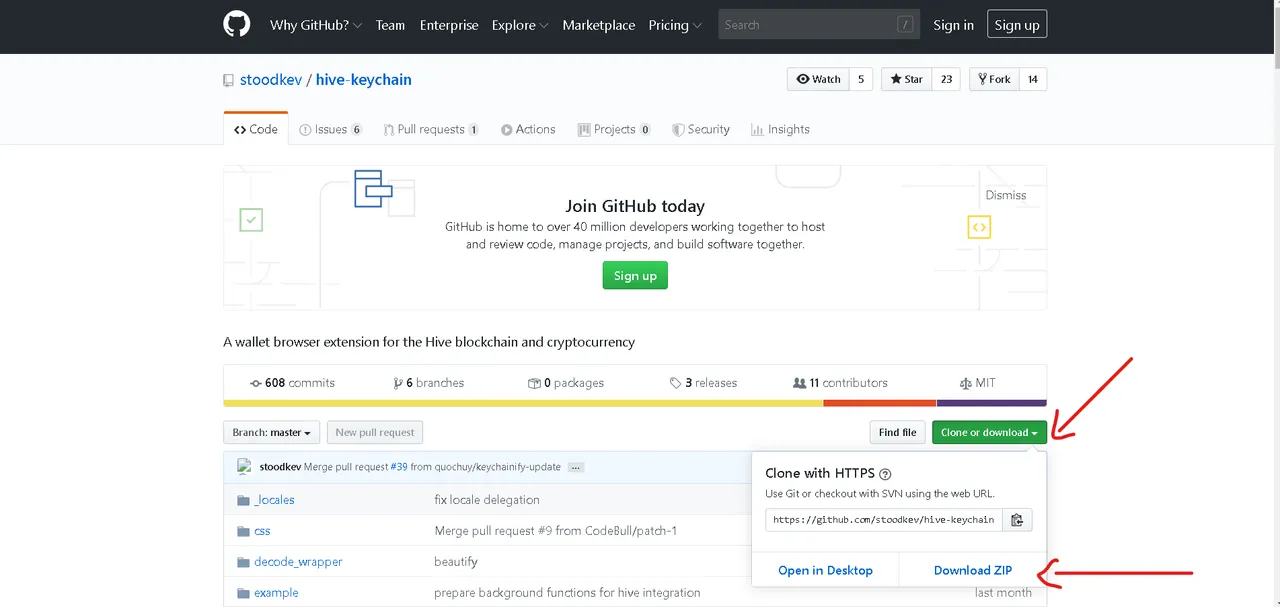Open the Branch: master dropdown

[271, 432]
